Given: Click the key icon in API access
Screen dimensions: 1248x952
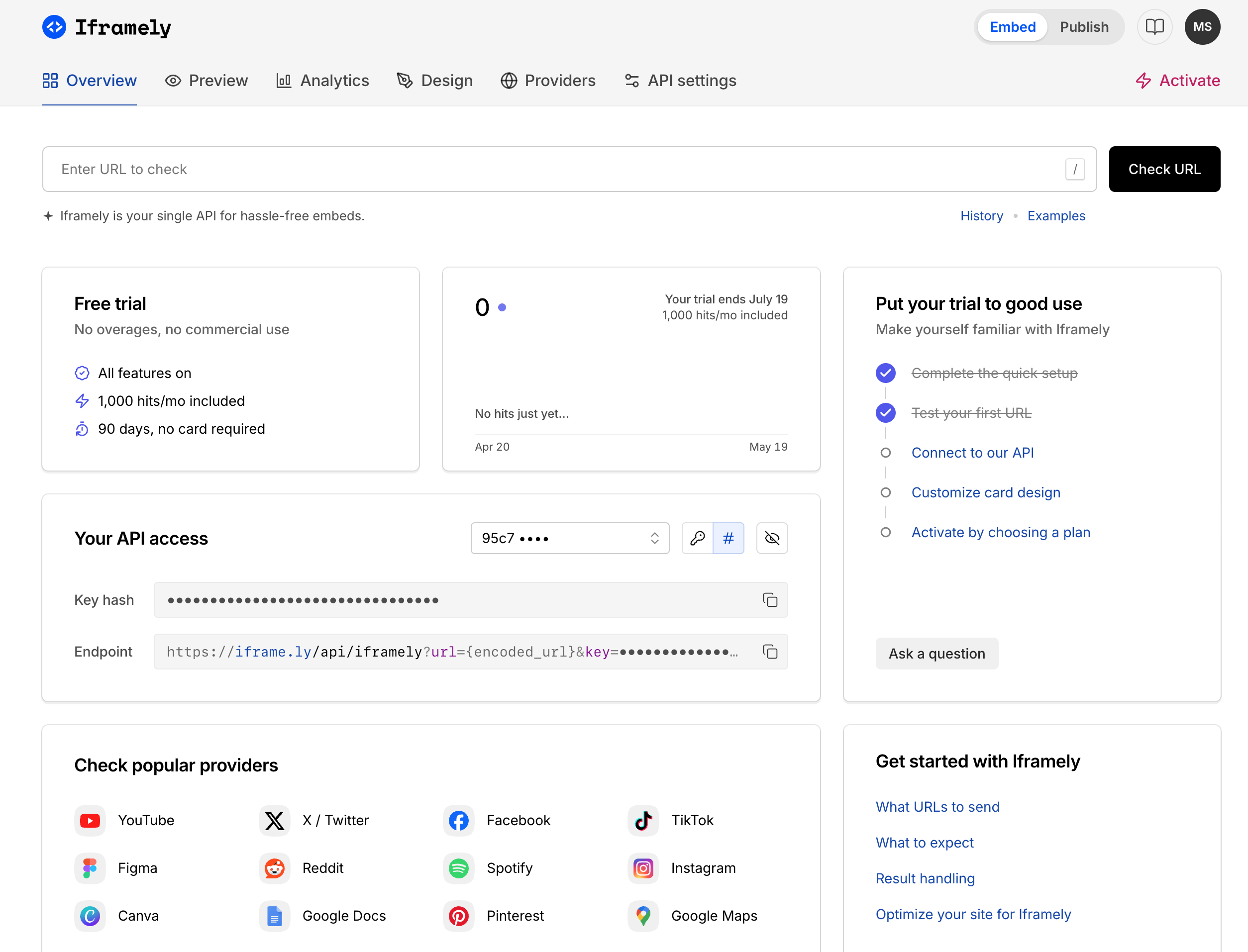Looking at the screenshot, I should click(697, 538).
